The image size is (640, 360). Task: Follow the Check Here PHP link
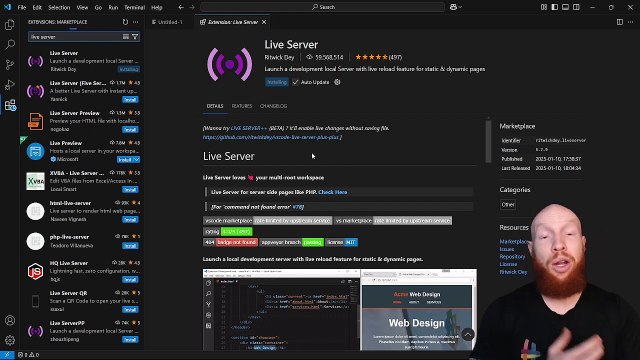coord(333,192)
